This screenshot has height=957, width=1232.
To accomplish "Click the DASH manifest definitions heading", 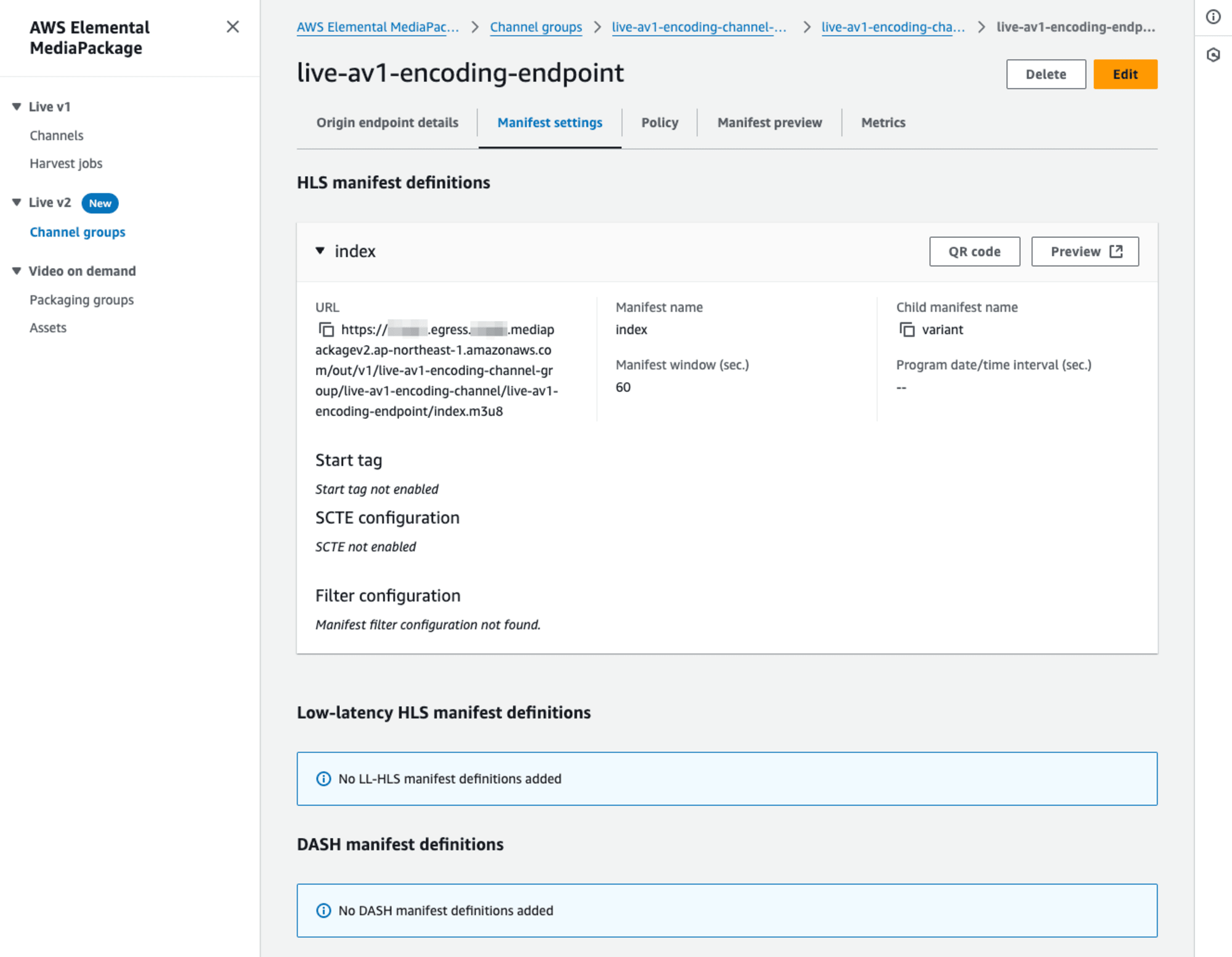I will [x=400, y=844].
